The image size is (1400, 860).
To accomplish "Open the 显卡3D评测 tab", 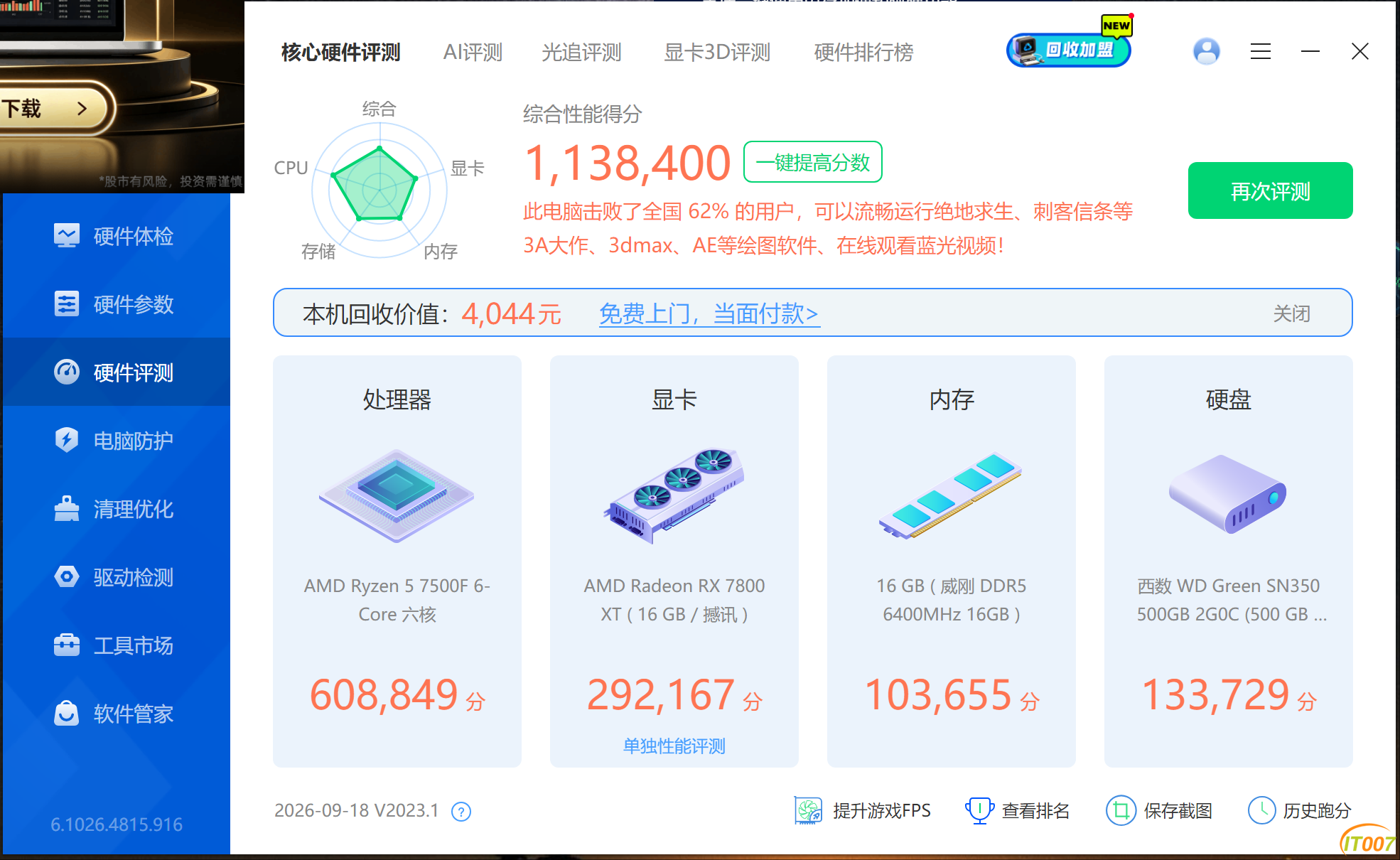I will 717,52.
